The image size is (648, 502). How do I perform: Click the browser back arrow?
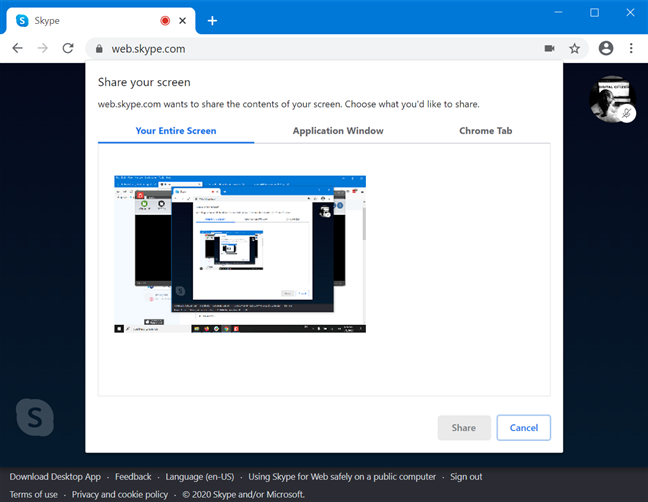17,48
